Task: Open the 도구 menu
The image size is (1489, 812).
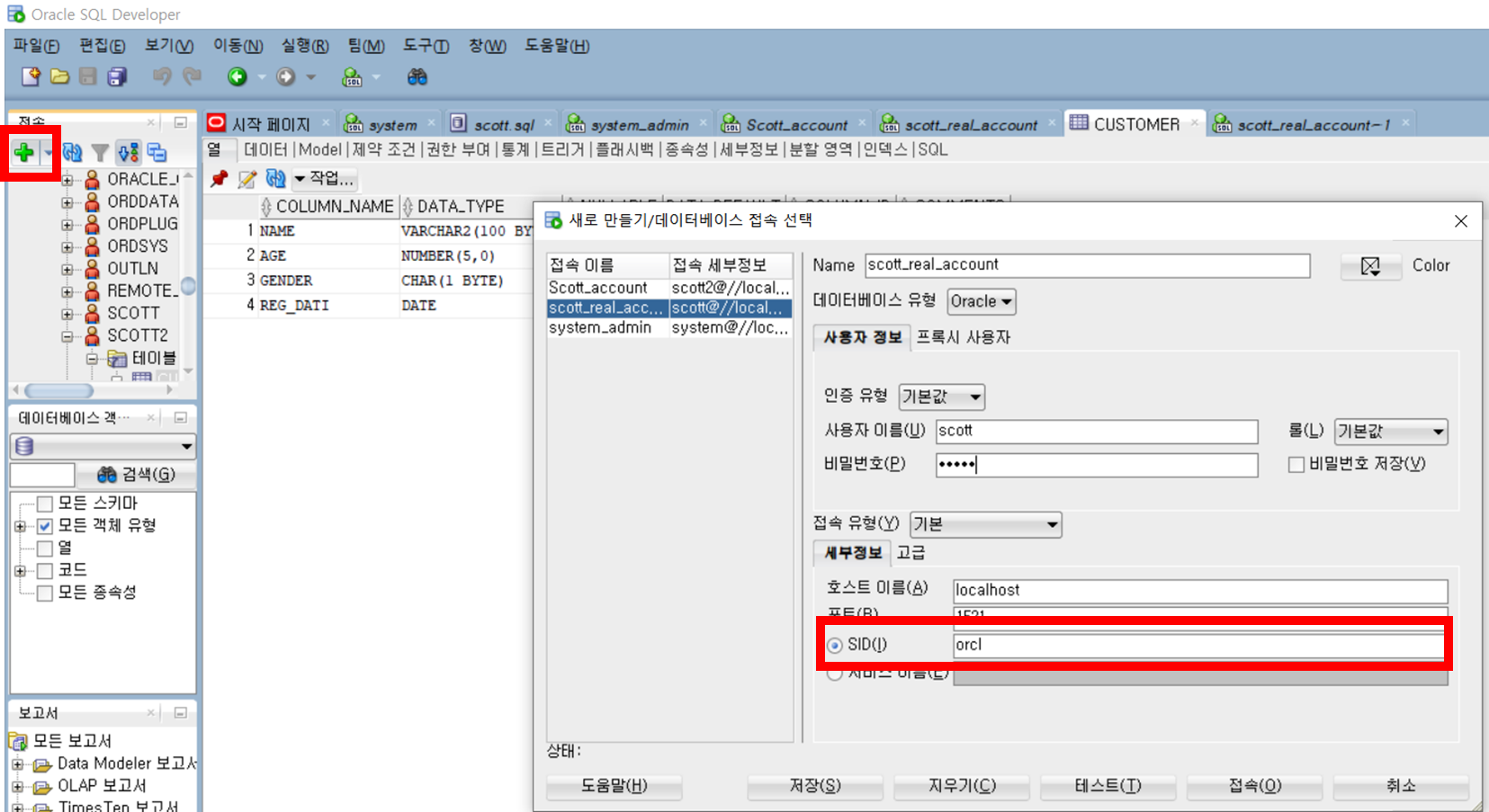Action: [x=426, y=46]
